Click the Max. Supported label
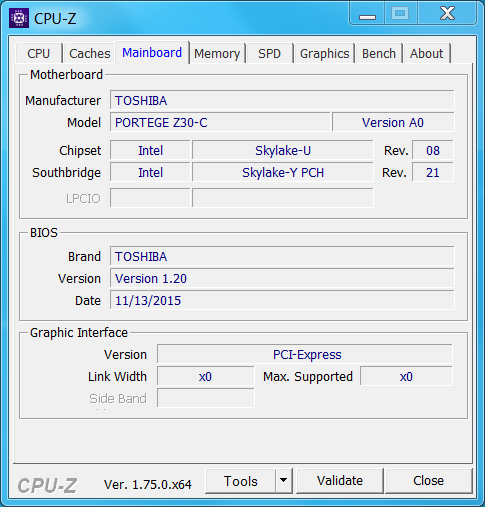This screenshot has height=507, width=485. 308,377
